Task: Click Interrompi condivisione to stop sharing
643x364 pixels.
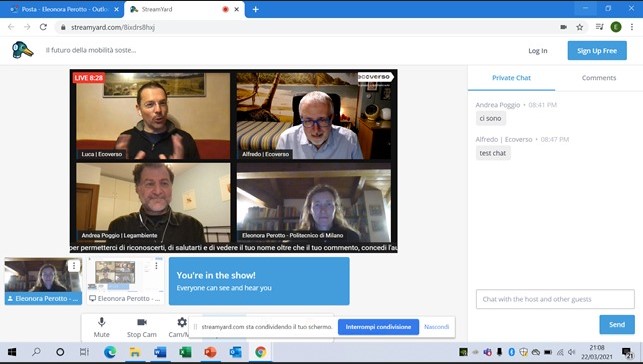Action: pyautogui.click(x=378, y=327)
